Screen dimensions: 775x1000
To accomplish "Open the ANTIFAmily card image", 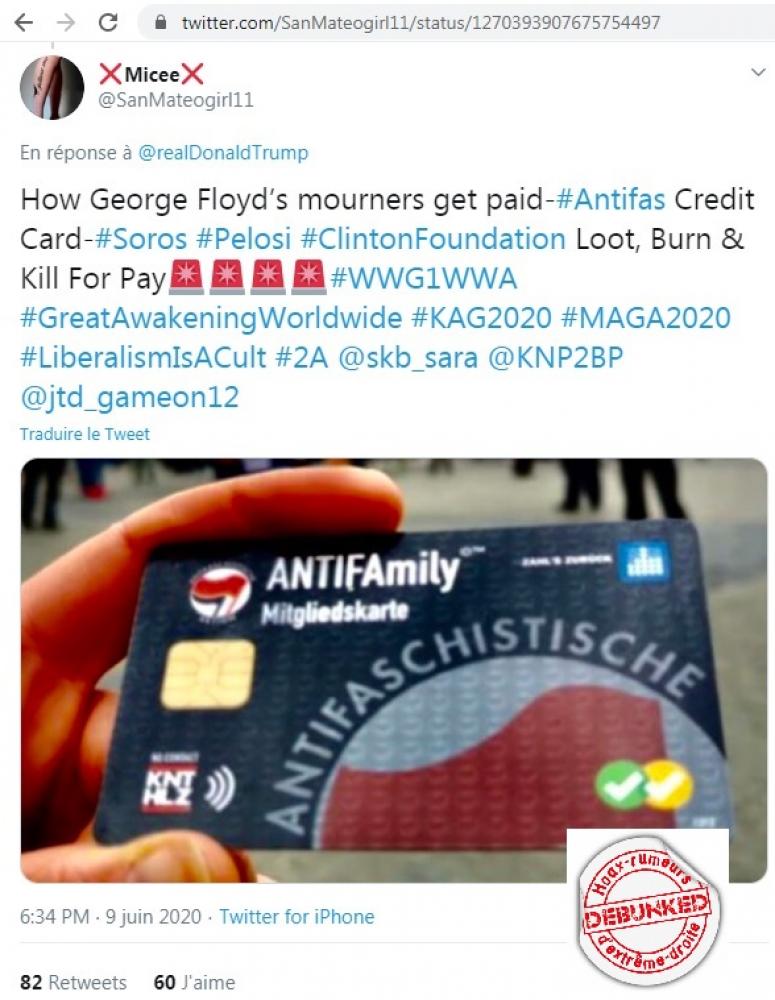I will 394,670.
